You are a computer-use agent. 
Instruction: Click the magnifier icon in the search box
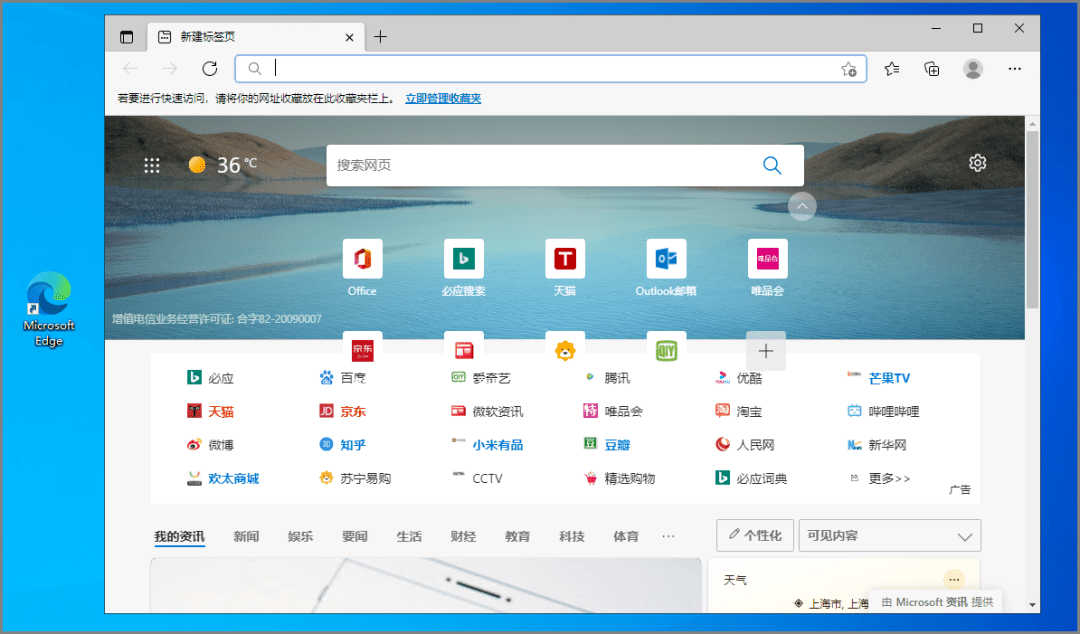tap(771, 164)
